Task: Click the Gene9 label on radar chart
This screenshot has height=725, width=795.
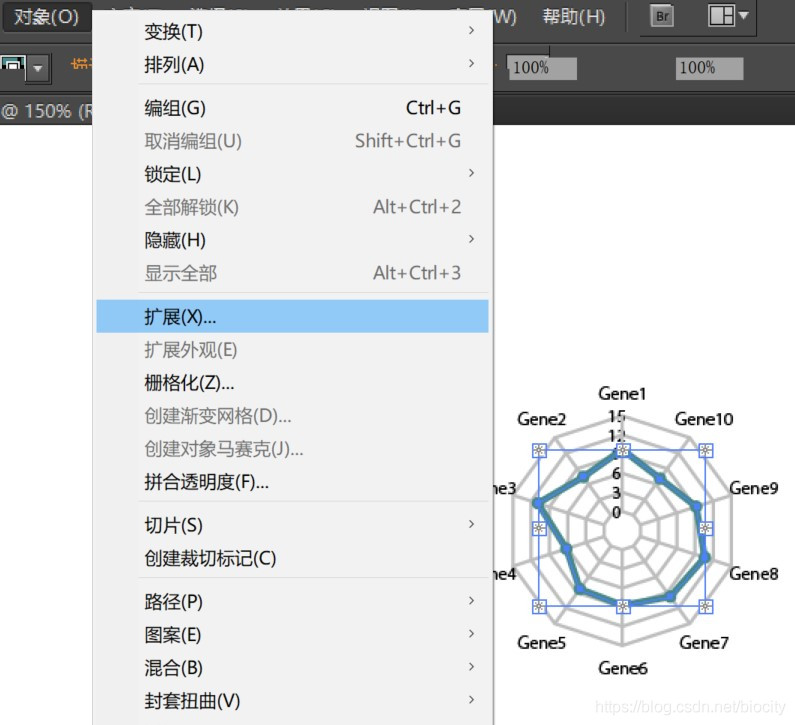Action: click(x=753, y=488)
